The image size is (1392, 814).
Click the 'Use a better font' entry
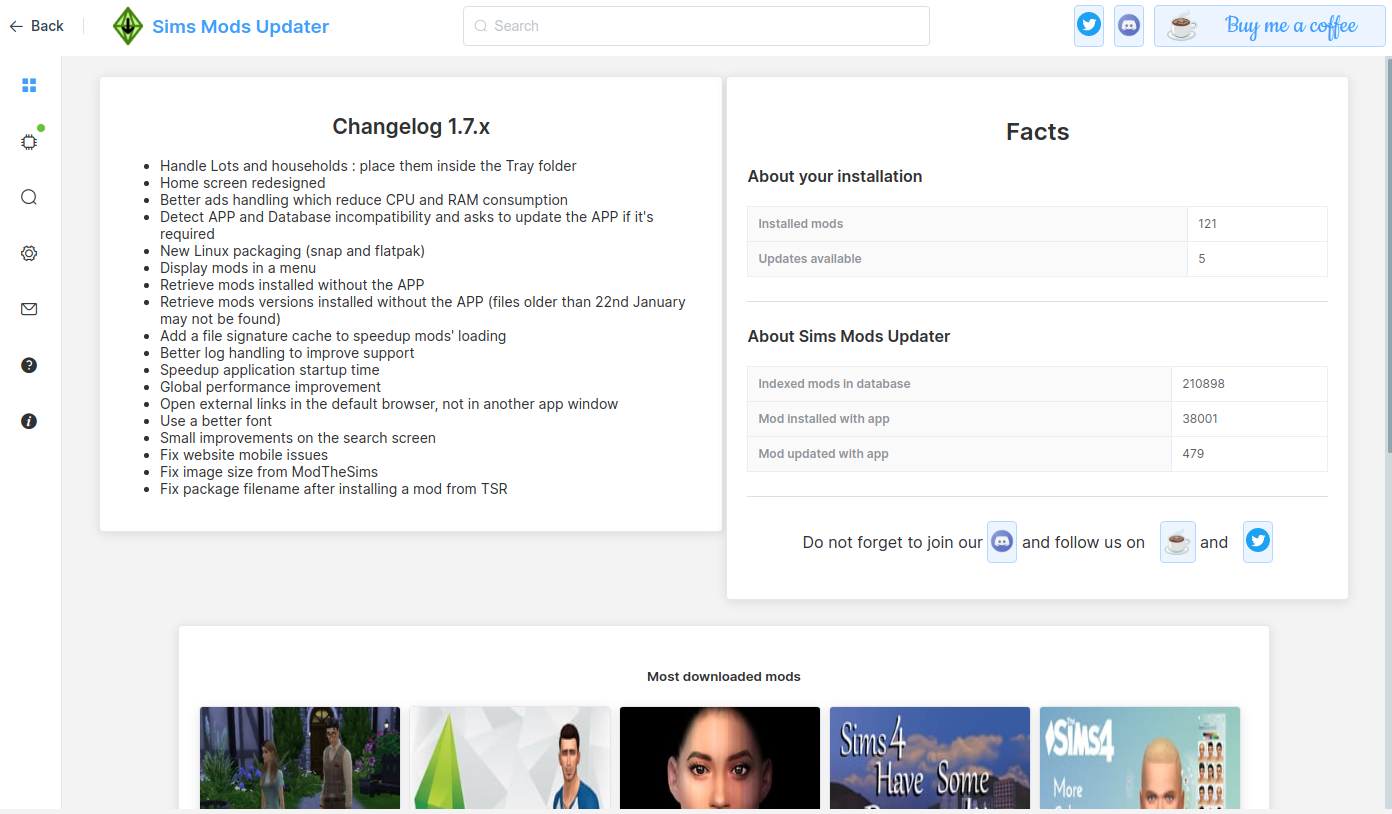(216, 421)
